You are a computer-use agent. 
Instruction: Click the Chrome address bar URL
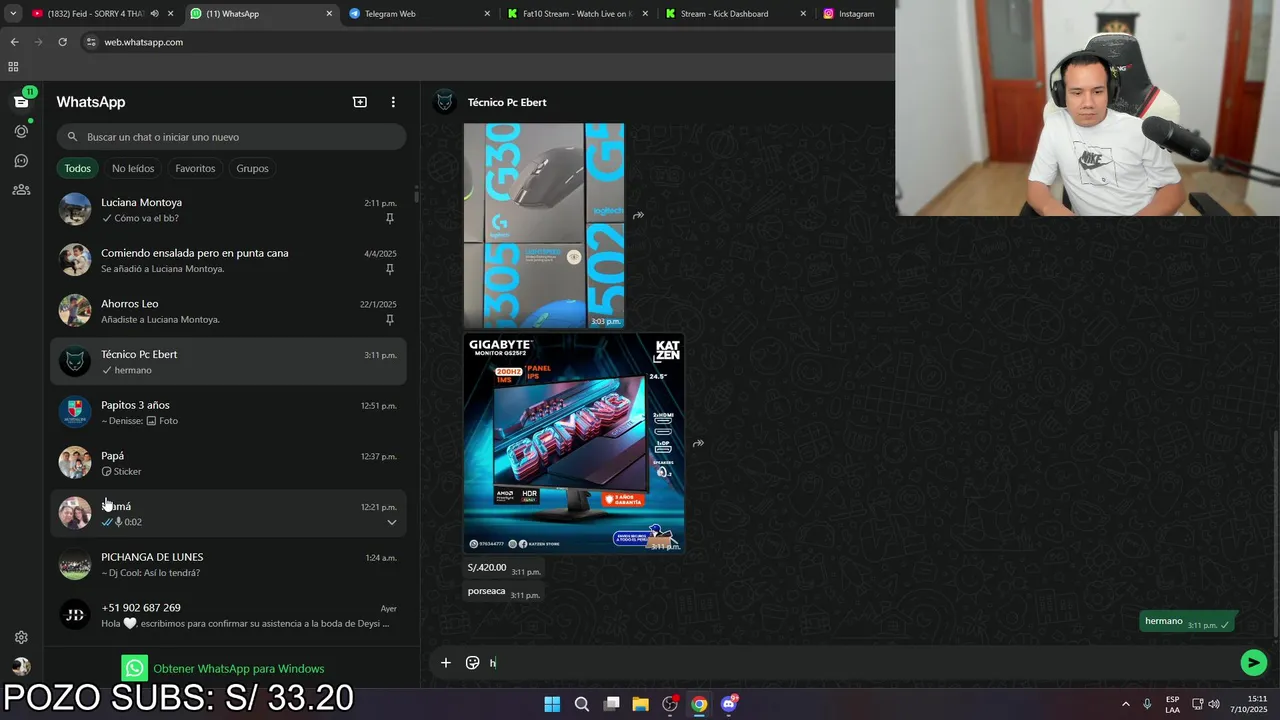point(144,42)
